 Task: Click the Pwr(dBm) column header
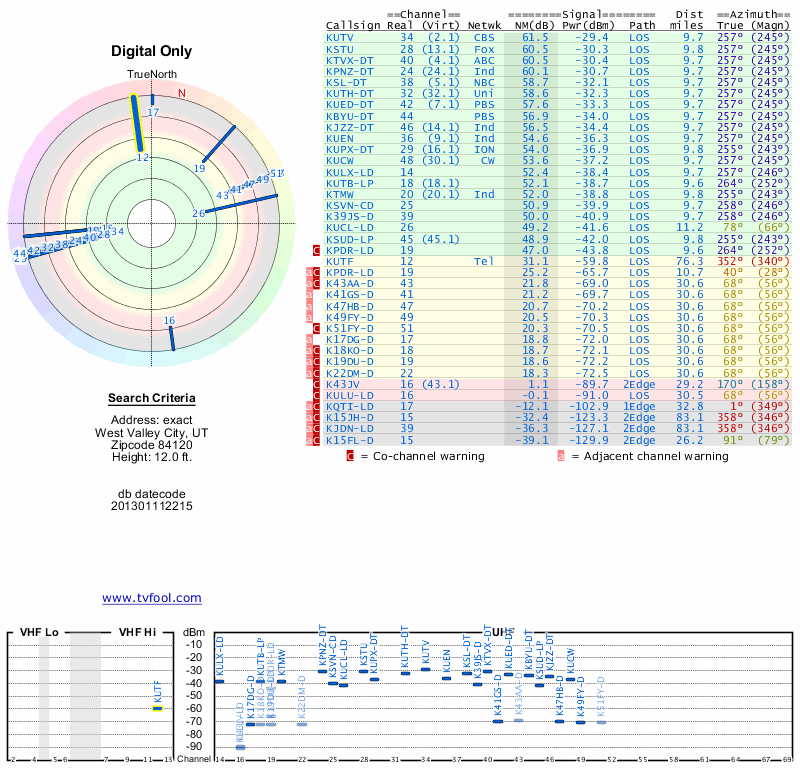(x=589, y=26)
